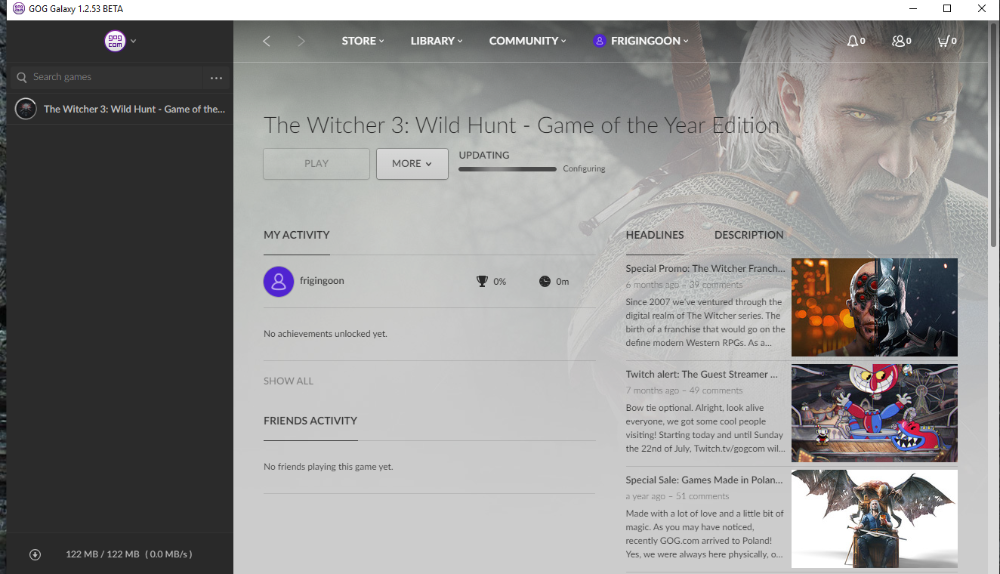
Task: Click the GOG.com logo icon in sidebar
Action: point(115,41)
